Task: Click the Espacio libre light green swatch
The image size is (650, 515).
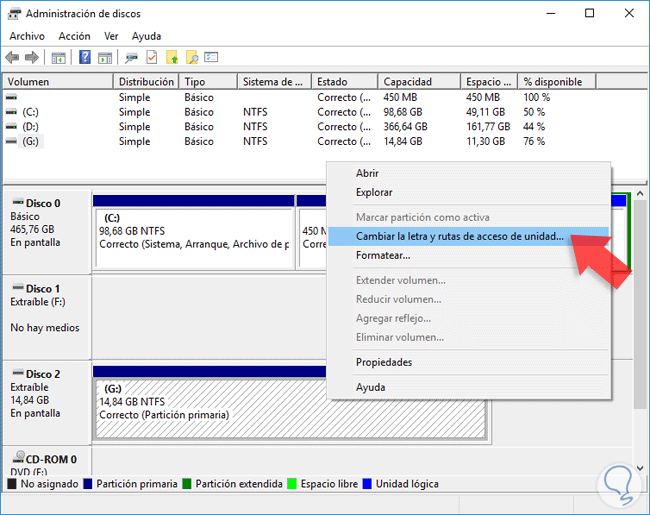Action: [x=292, y=484]
